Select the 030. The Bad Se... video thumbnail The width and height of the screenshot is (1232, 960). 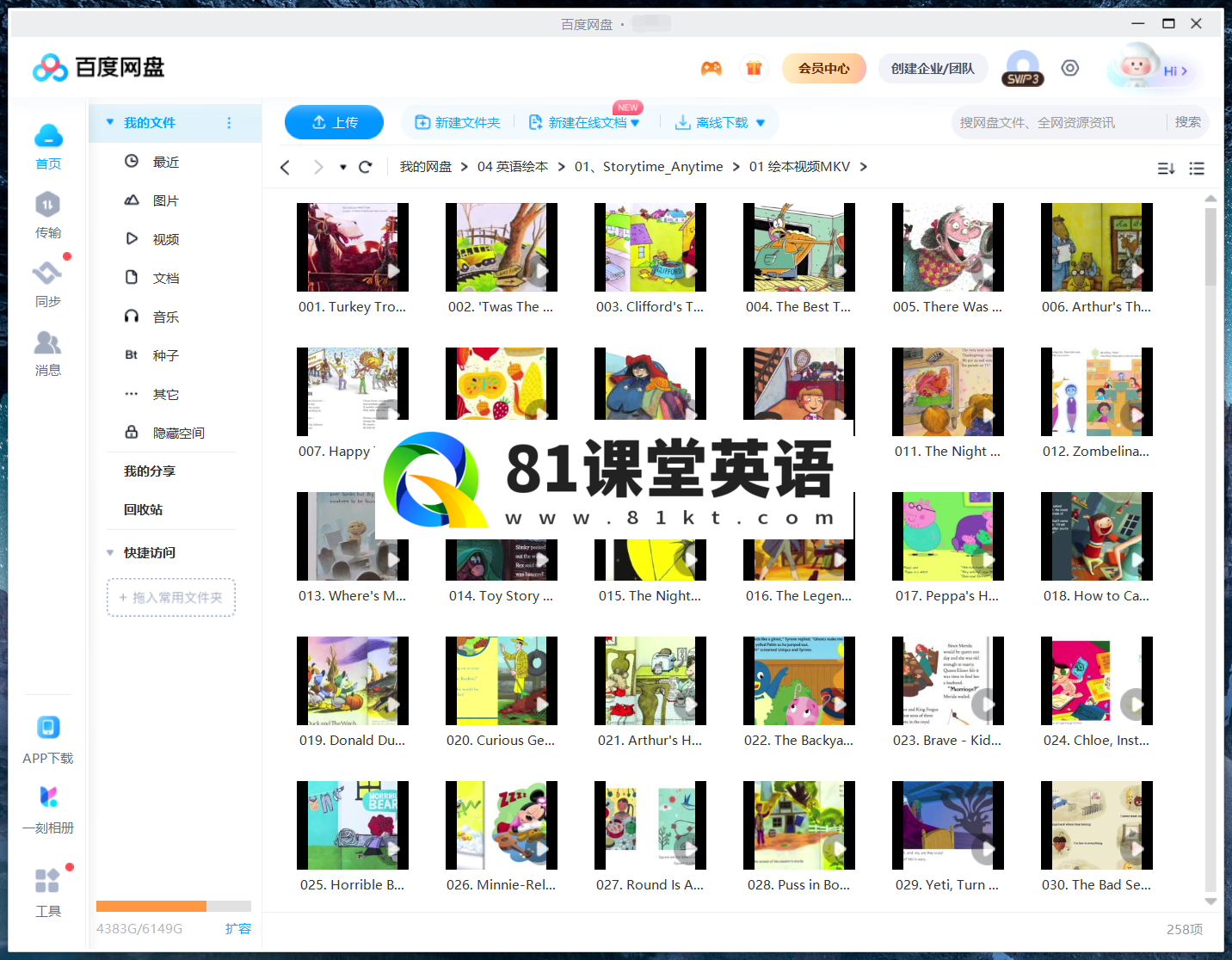click(1097, 825)
